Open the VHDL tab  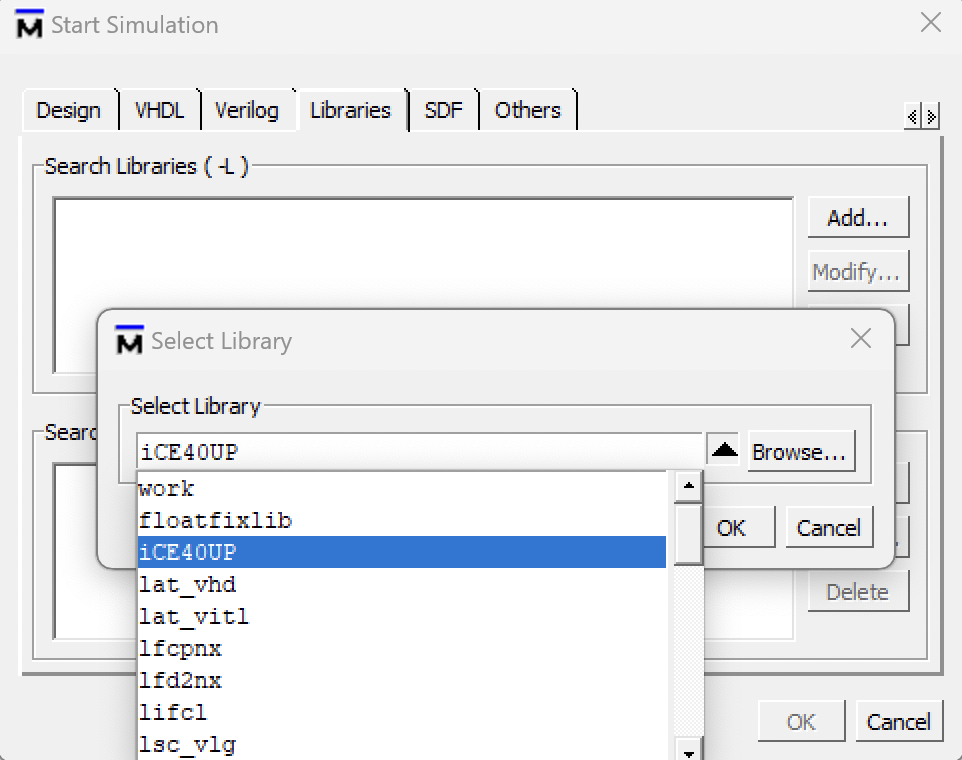tap(160, 110)
